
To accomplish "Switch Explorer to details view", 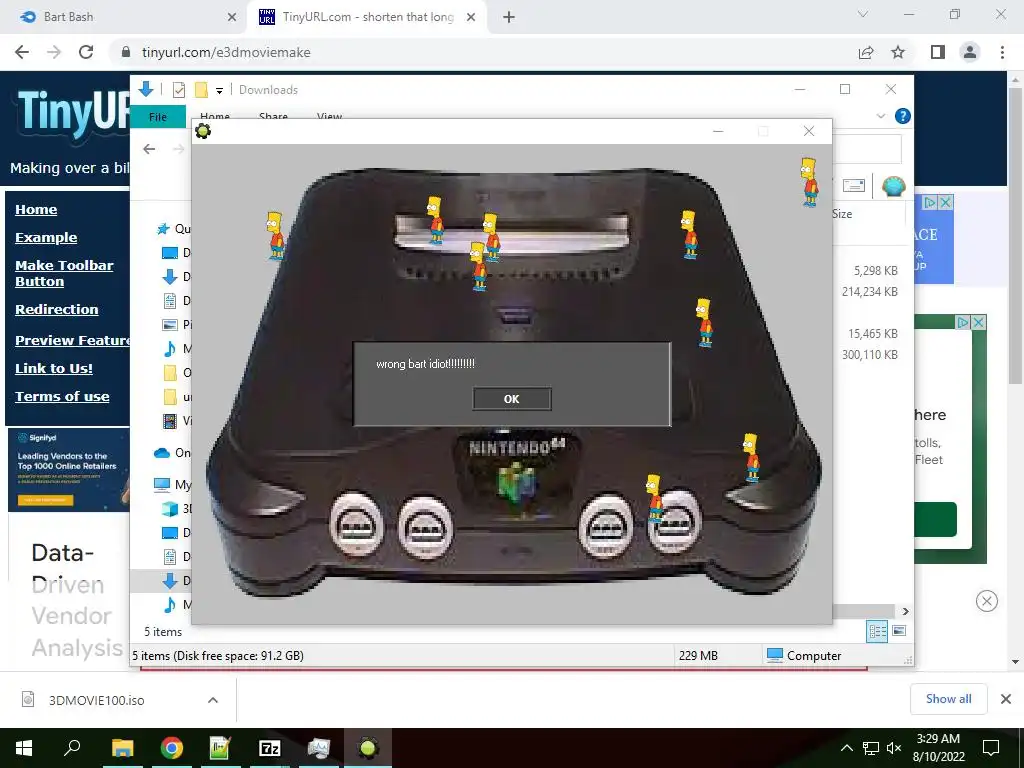I will (877, 631).
